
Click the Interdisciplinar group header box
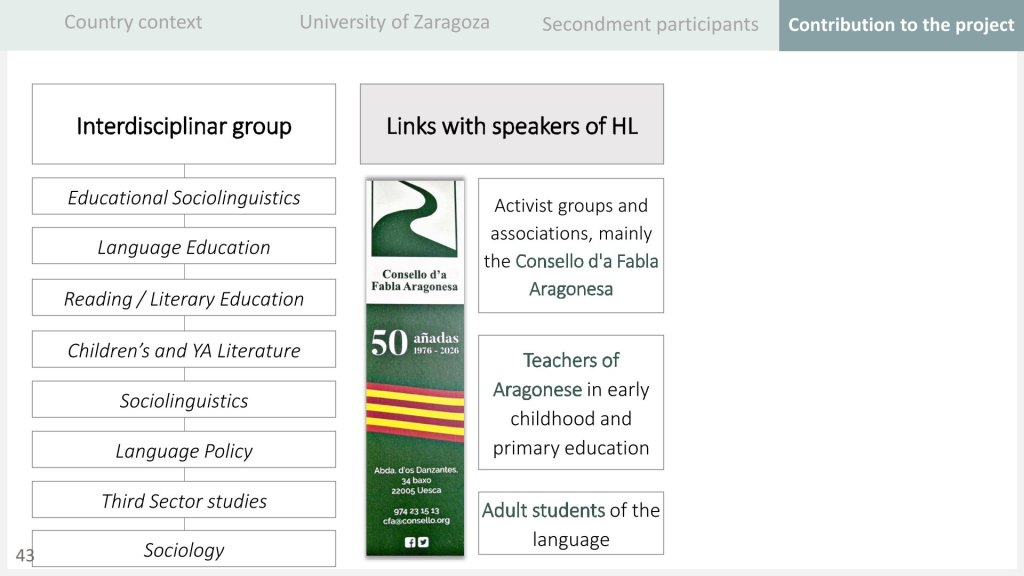pos(184,125)
